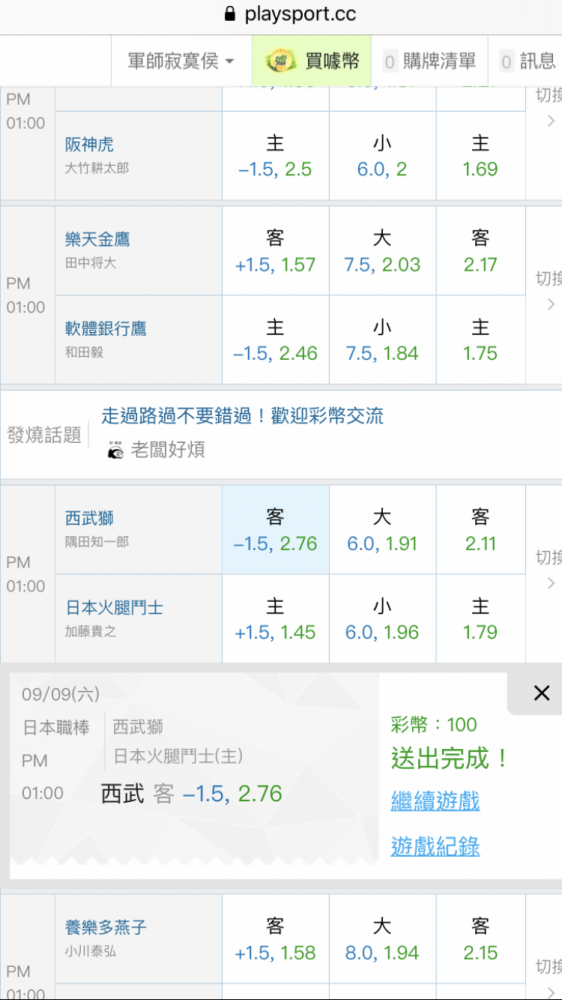
Task: Toggle the selected 客 −1.5, 2.76 西武獅 pick
Action: pos(276,529)
